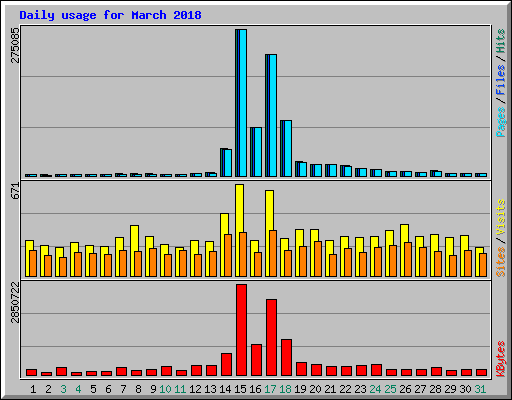Click green weekend day label 18
Screen dimensions: 512x400
[285, 389]
